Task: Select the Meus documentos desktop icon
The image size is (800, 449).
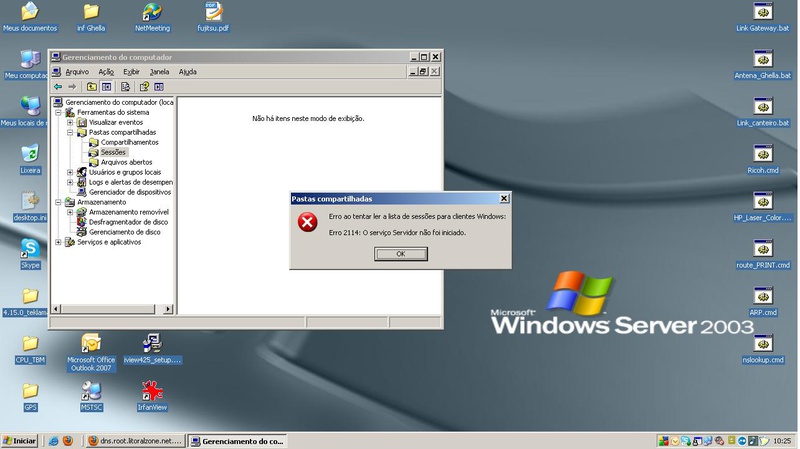Action: (x=30, y=17)
